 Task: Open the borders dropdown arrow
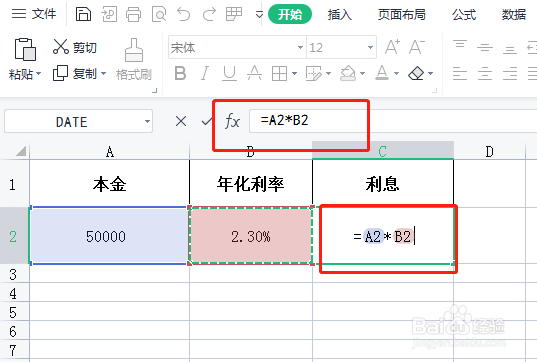294,73
